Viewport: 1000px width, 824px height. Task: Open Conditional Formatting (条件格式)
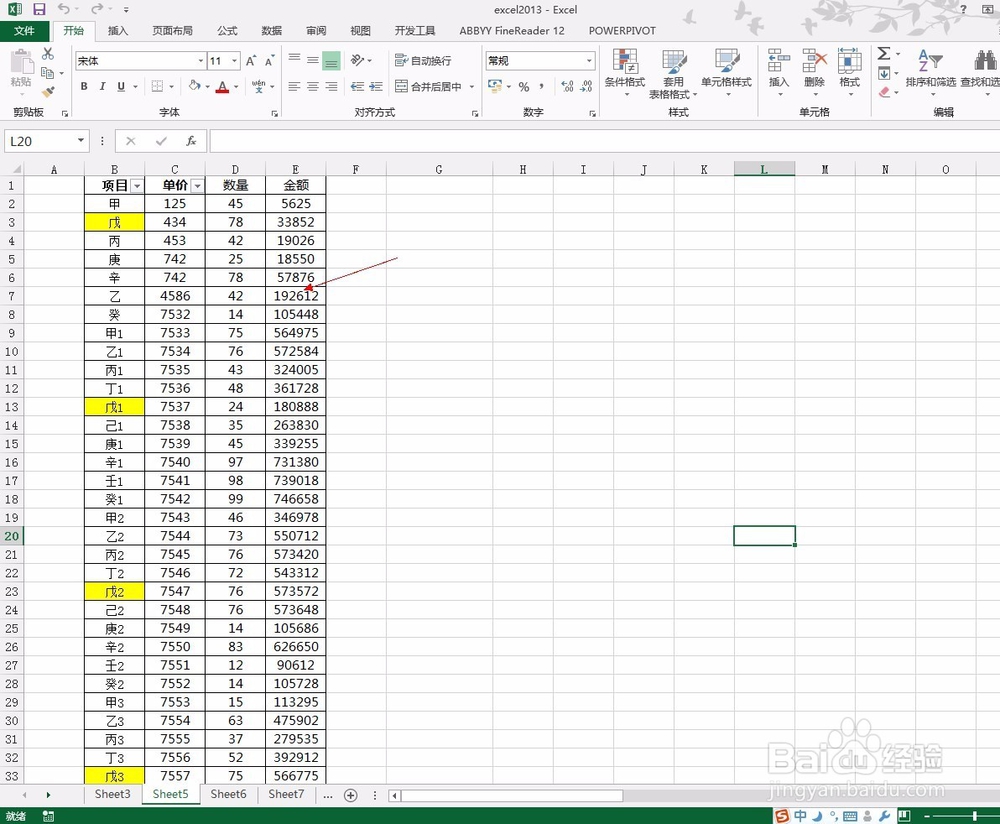626,72
